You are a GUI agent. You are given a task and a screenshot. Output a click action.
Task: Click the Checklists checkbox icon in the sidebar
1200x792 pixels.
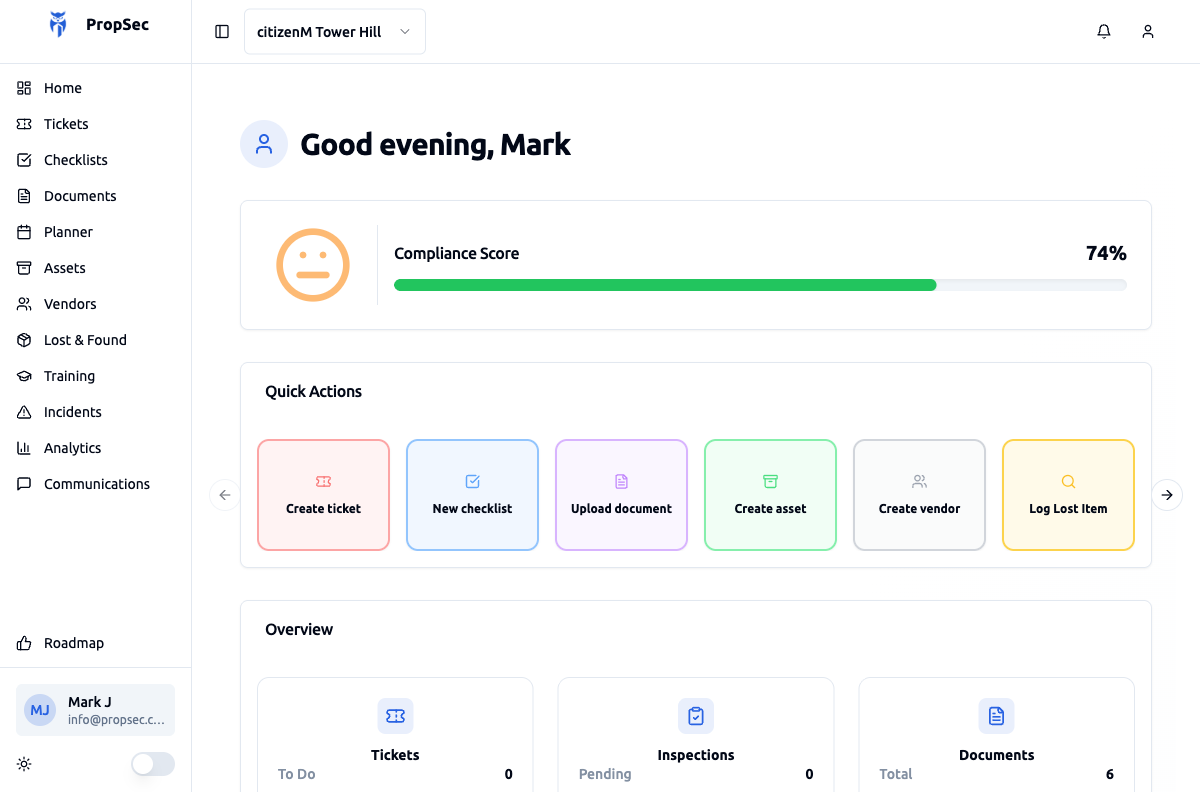point(24,160)
